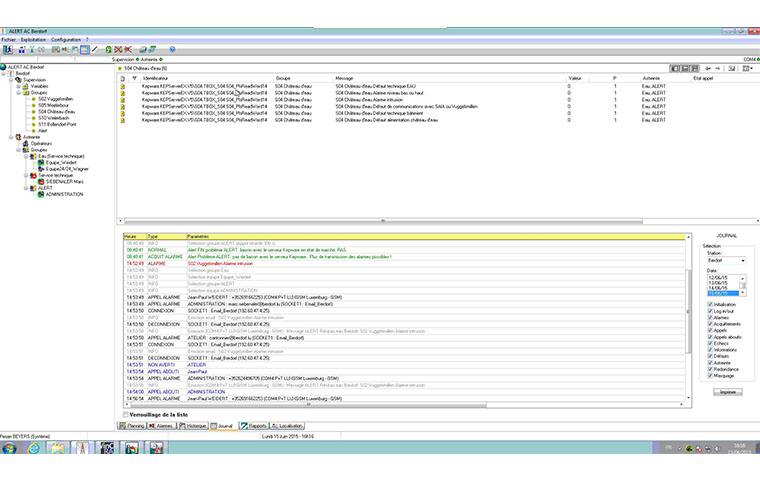The height and width of the screenshot is (480, 760).
Task: Click alarm icon of 'Défaut technique EAU' row
Action: point(123,86)
